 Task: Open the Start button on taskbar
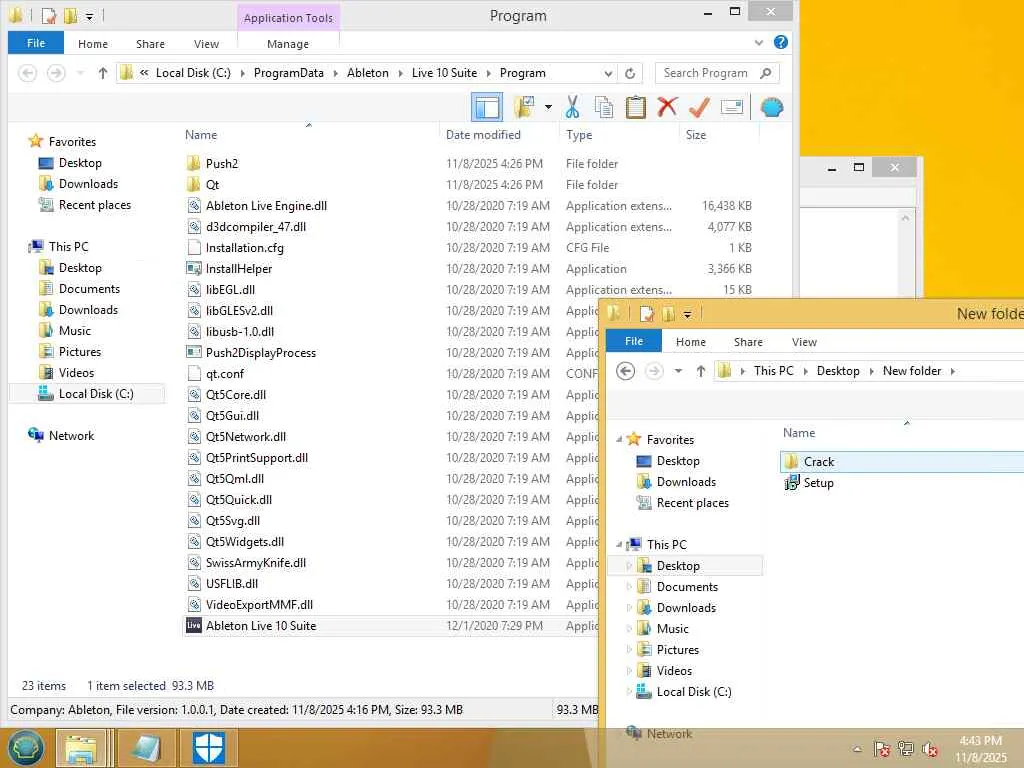click(25, 748)
